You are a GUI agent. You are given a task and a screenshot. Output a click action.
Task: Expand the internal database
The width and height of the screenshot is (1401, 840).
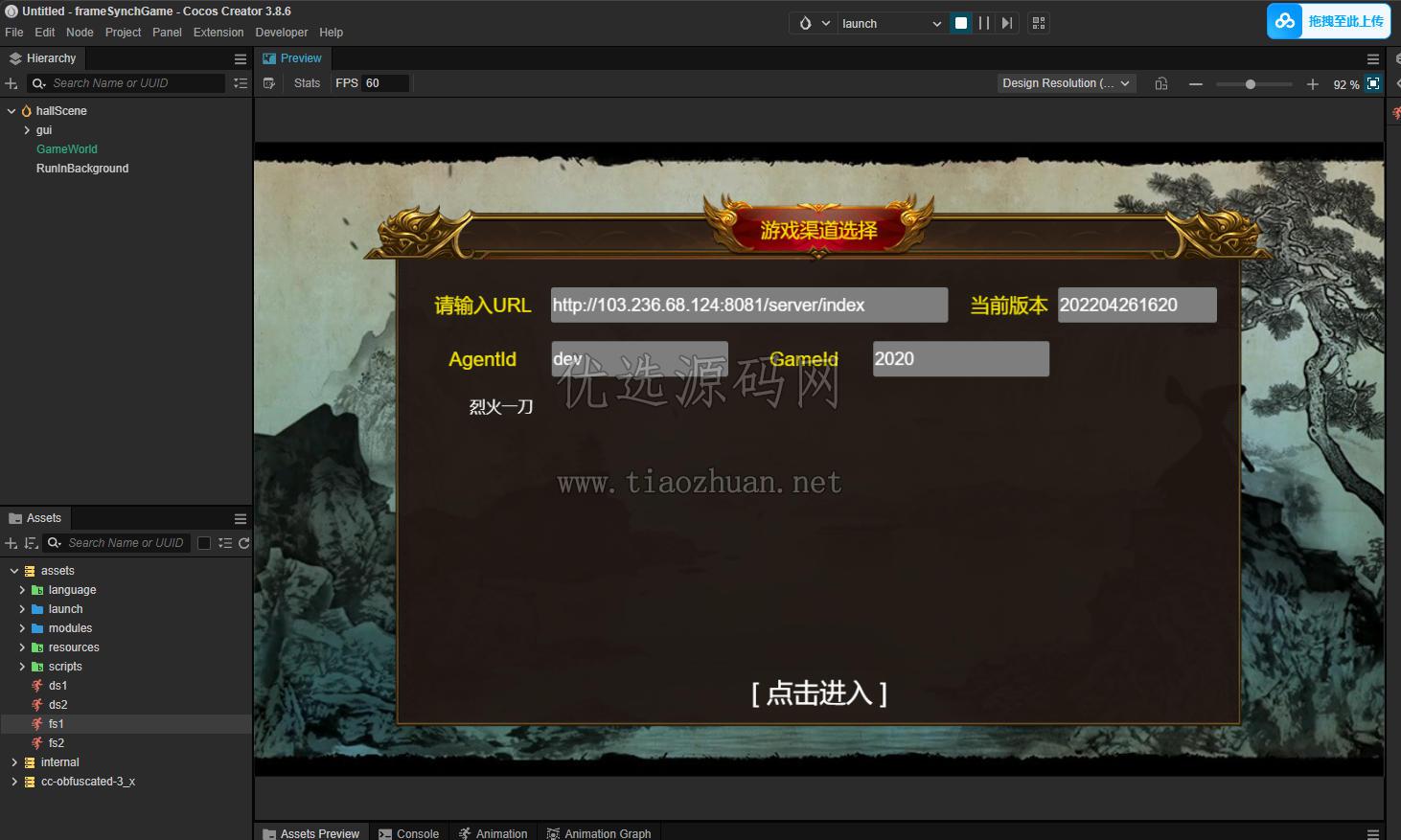pos(14,762)
